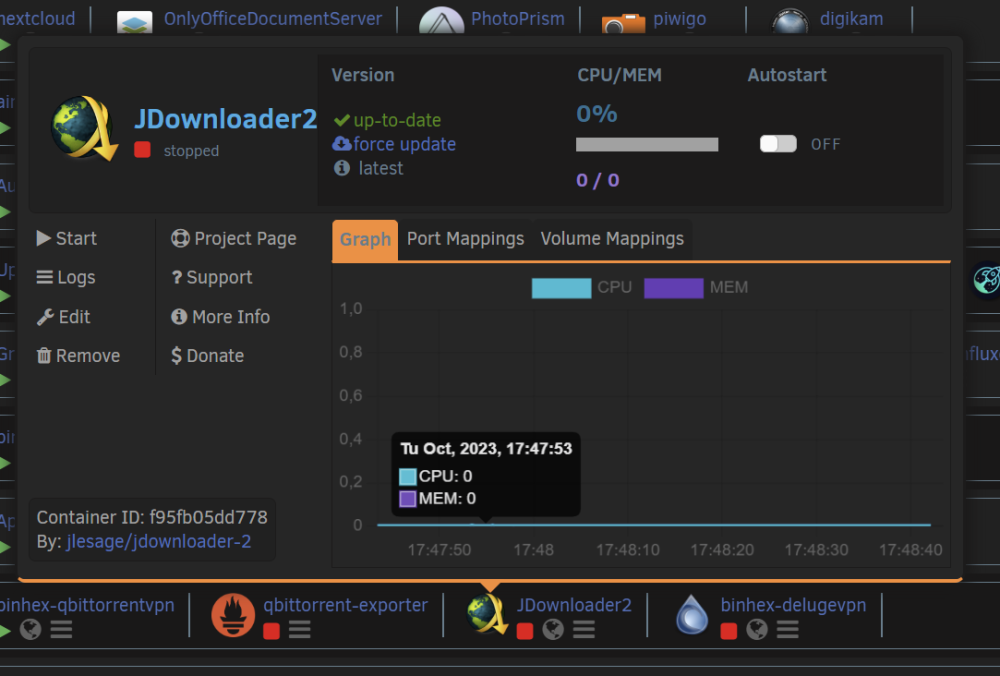The height and width of the screenshot is (676, 1000).
Task: Click the PhotoPrism container icon
Action: [x=441, y=20]
